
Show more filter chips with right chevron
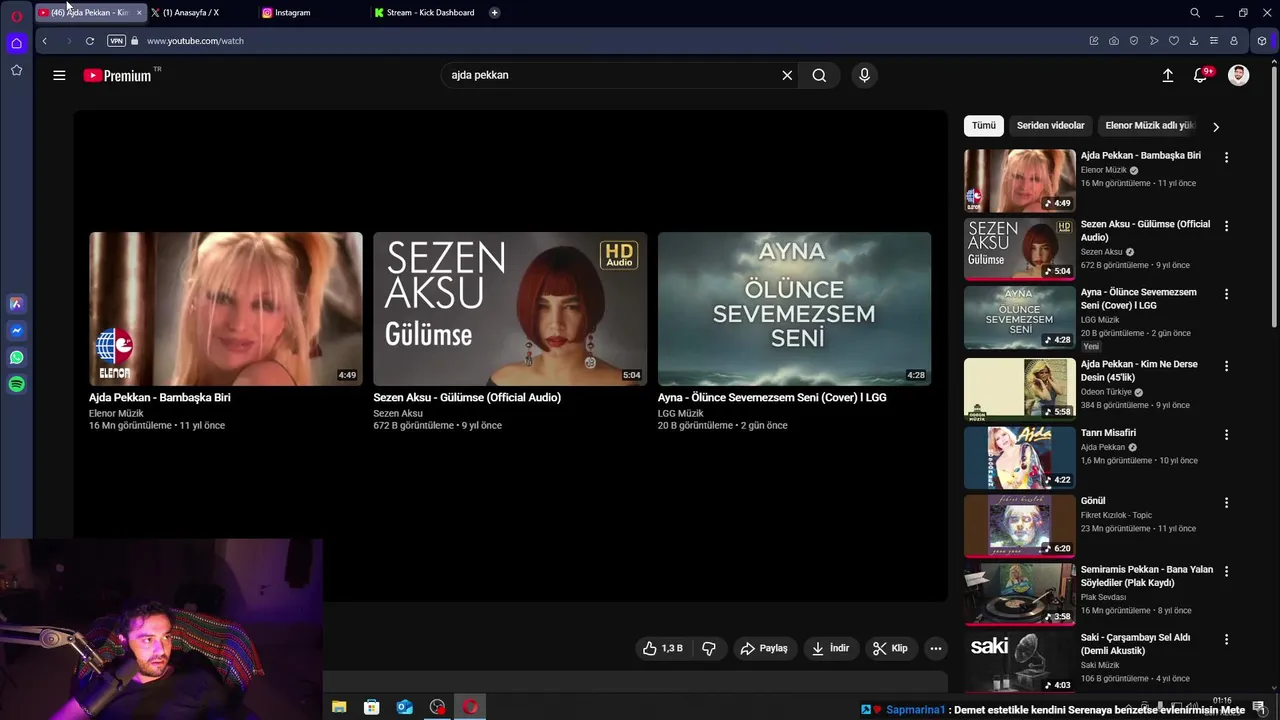[x=1216, y=127]
